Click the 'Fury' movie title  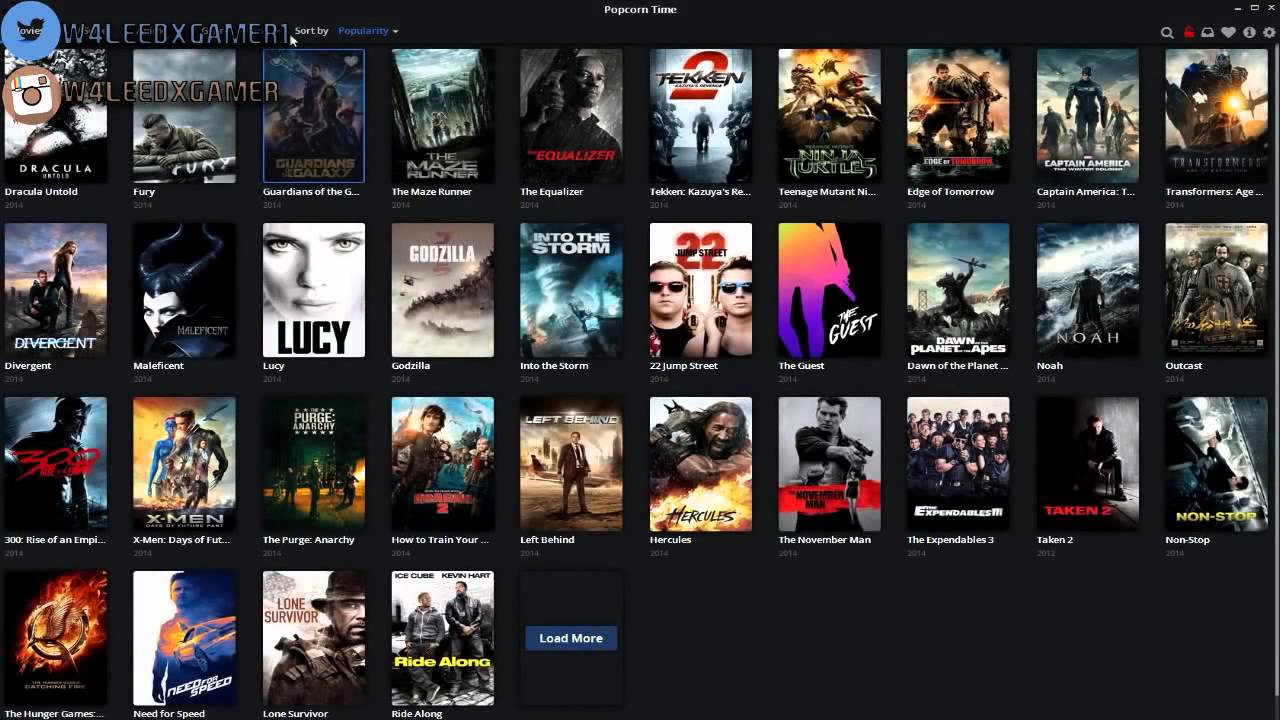[144, 191]
